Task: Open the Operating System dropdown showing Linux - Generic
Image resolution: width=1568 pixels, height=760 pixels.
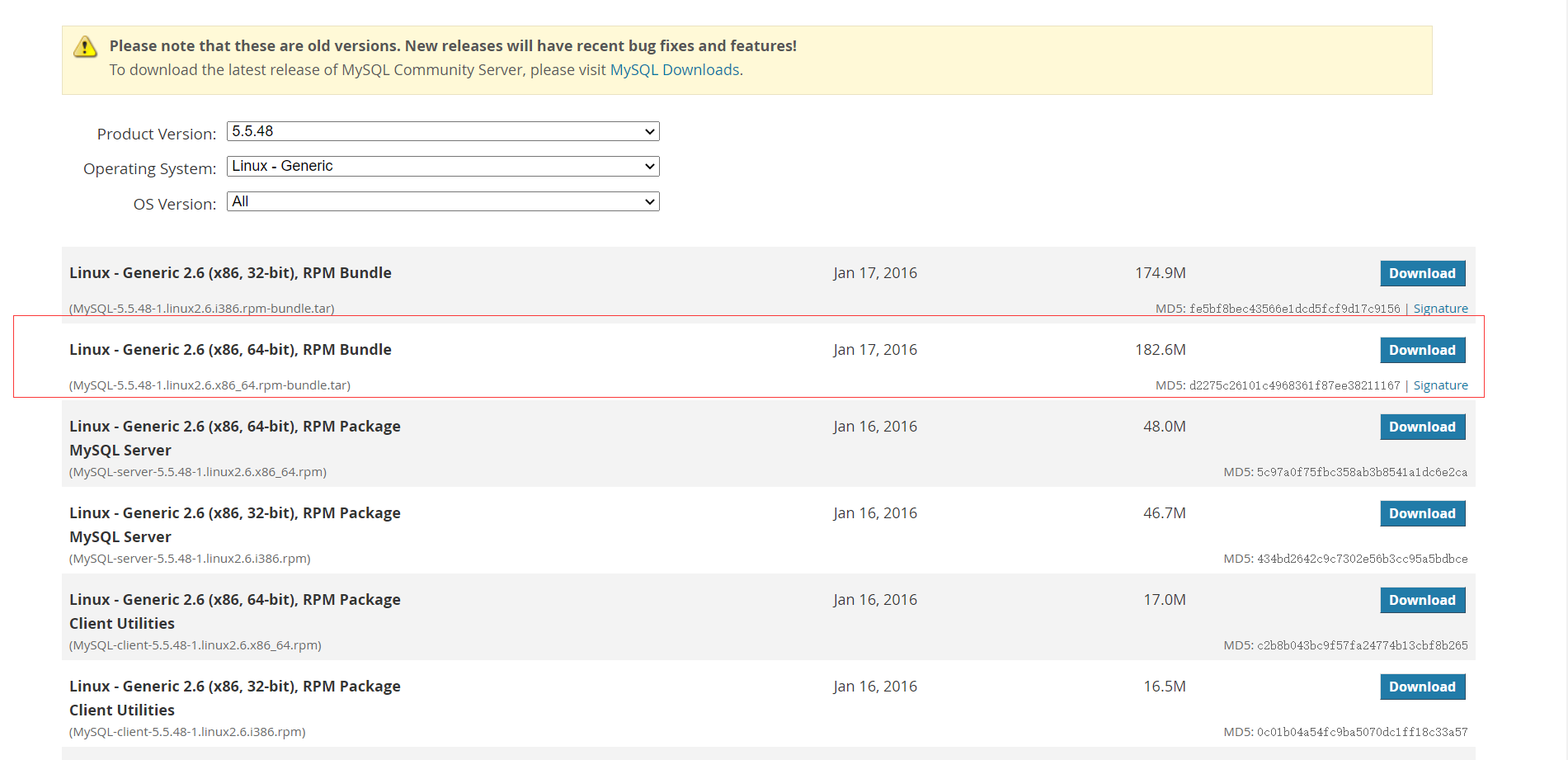Action: (x=443, y=166)
